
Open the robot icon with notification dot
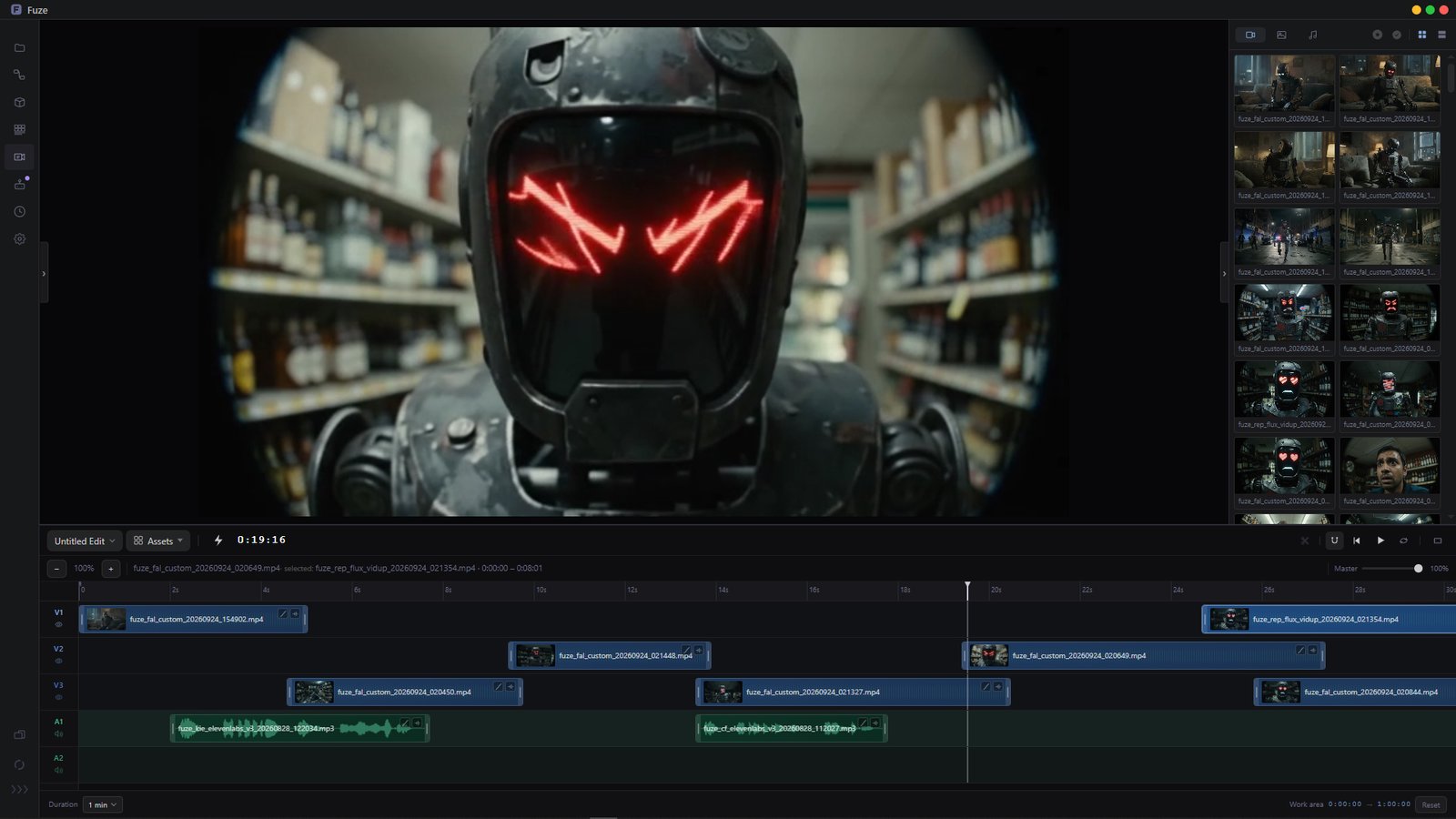point(19,184)
